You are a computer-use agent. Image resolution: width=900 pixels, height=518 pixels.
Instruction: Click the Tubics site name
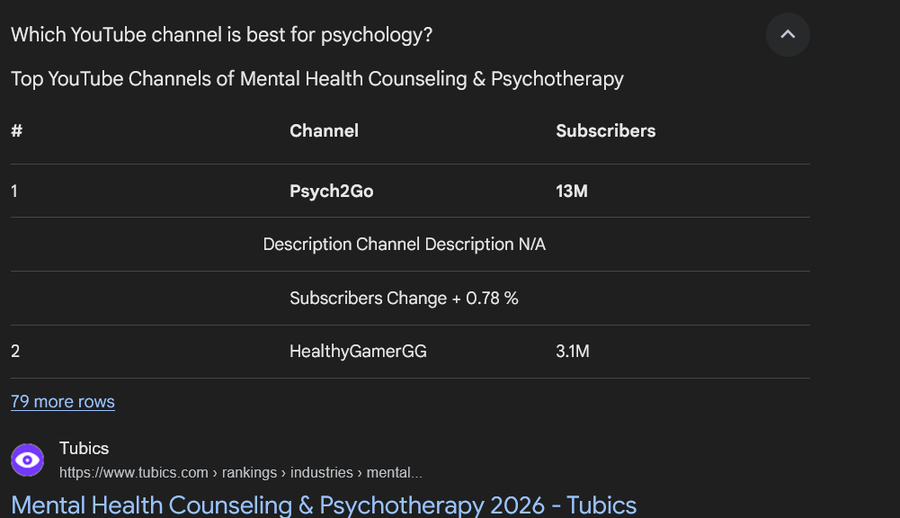point(84,448)
